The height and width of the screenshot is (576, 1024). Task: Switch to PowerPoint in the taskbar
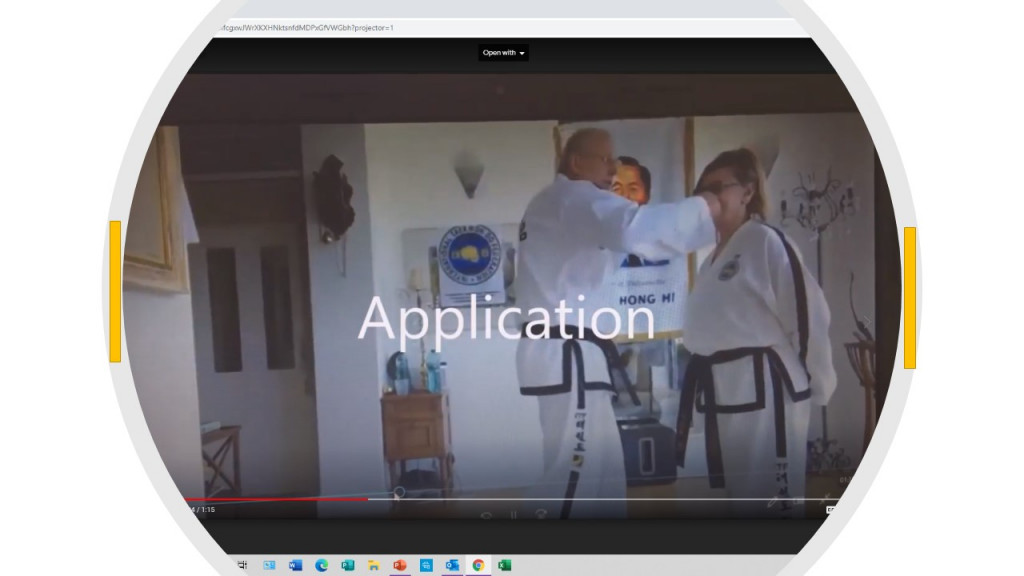tap(400, 565)
